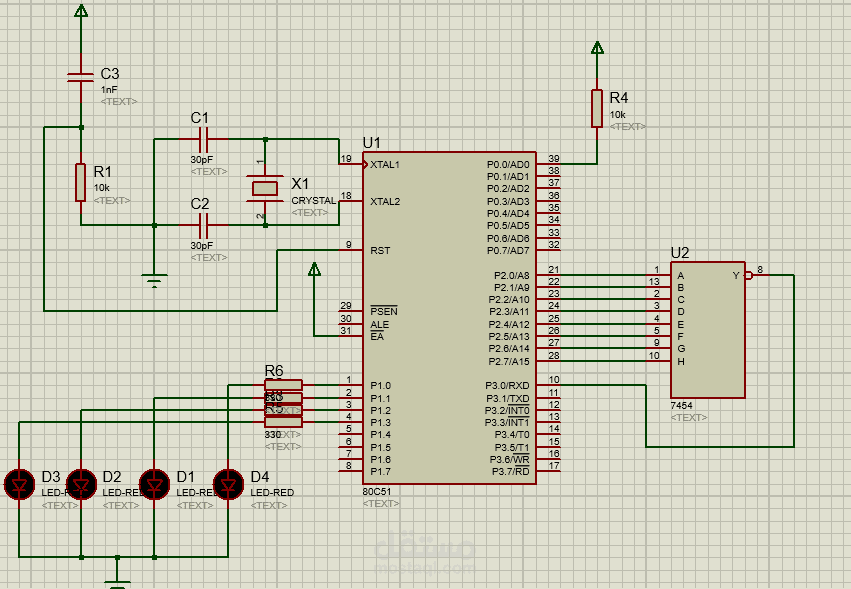Click the R4 resistor body
The height and width of the screenshot is (589, 851).
tap(597, 109)
